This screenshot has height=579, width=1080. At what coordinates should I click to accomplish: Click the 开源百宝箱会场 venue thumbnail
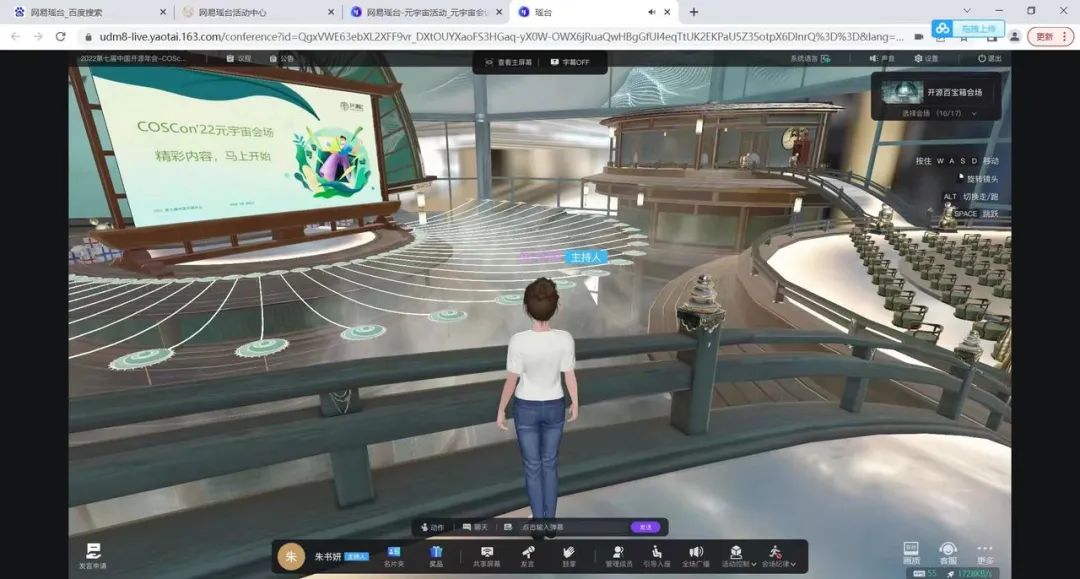902,92
